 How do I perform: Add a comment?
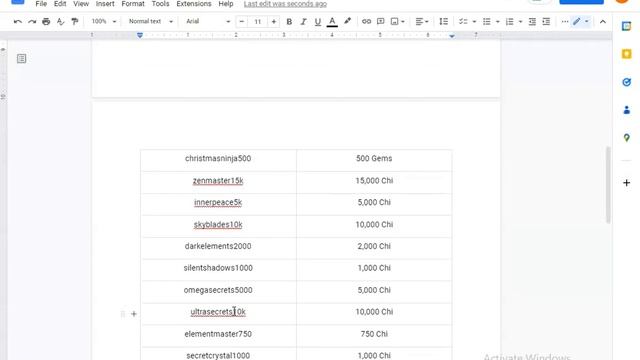coord(380,22)
